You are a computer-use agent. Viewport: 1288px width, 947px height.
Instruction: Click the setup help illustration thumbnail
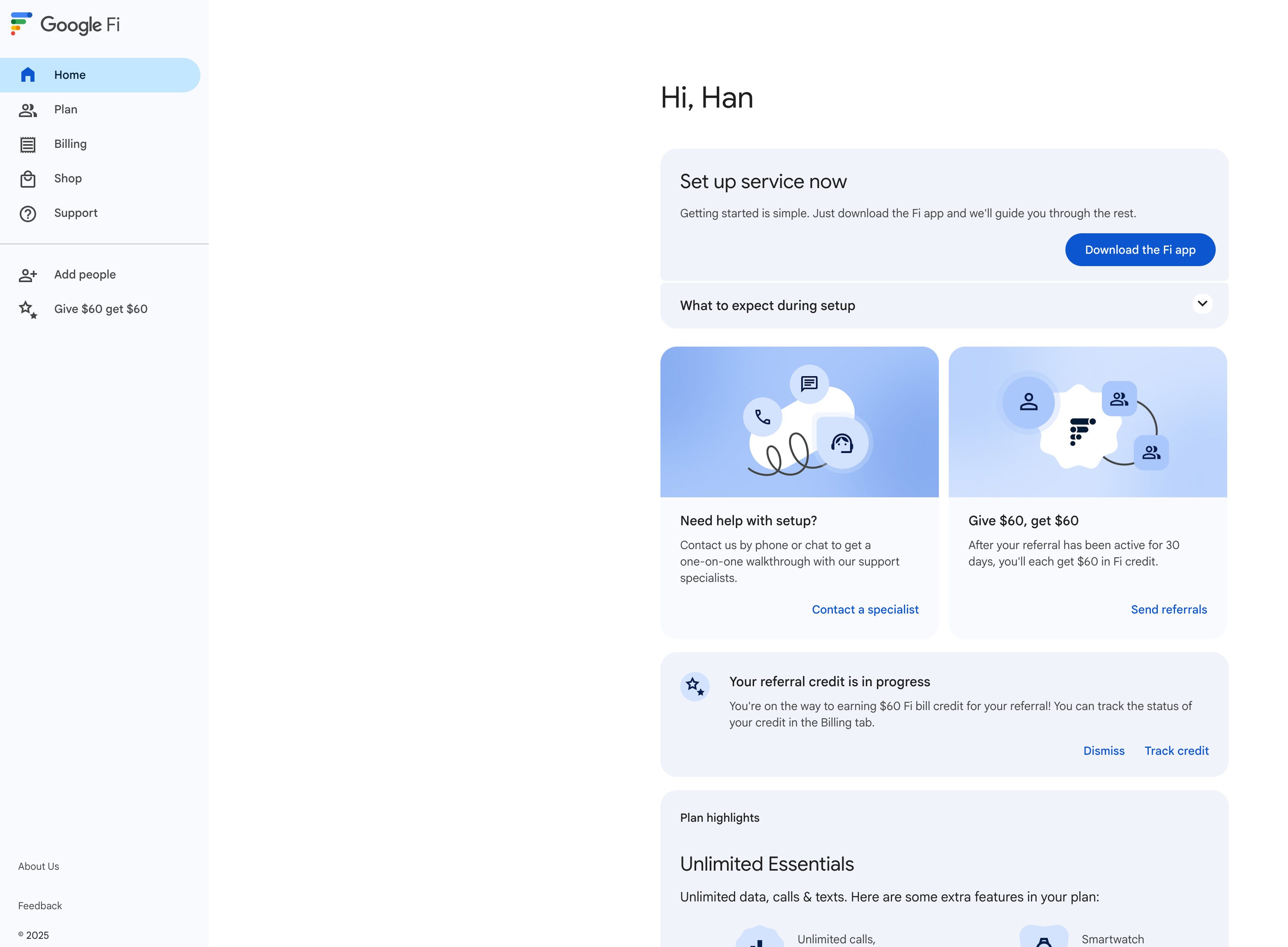tap(799, 422)
